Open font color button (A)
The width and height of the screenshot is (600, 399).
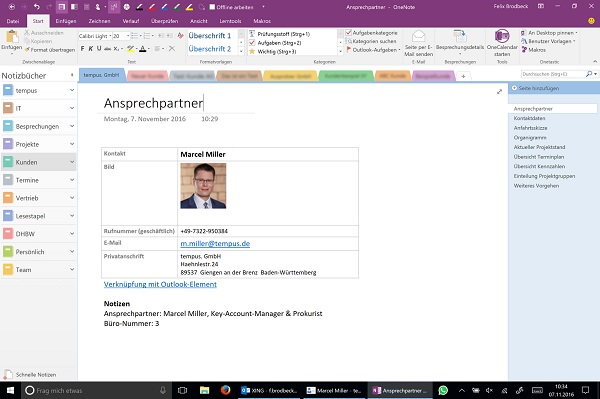pyautogui.click(x=142, y=49)
